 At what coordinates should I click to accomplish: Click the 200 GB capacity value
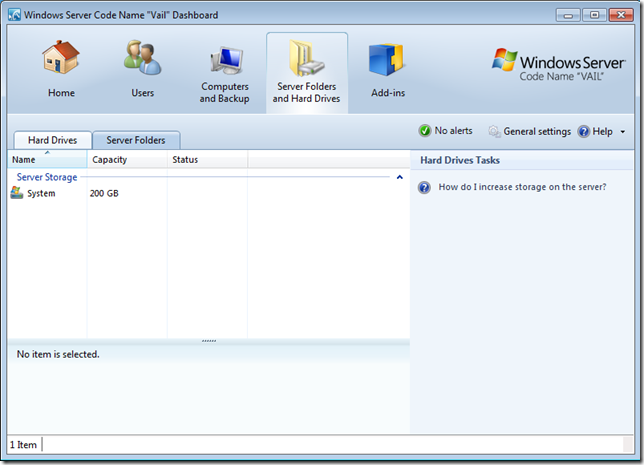[104, 193]
